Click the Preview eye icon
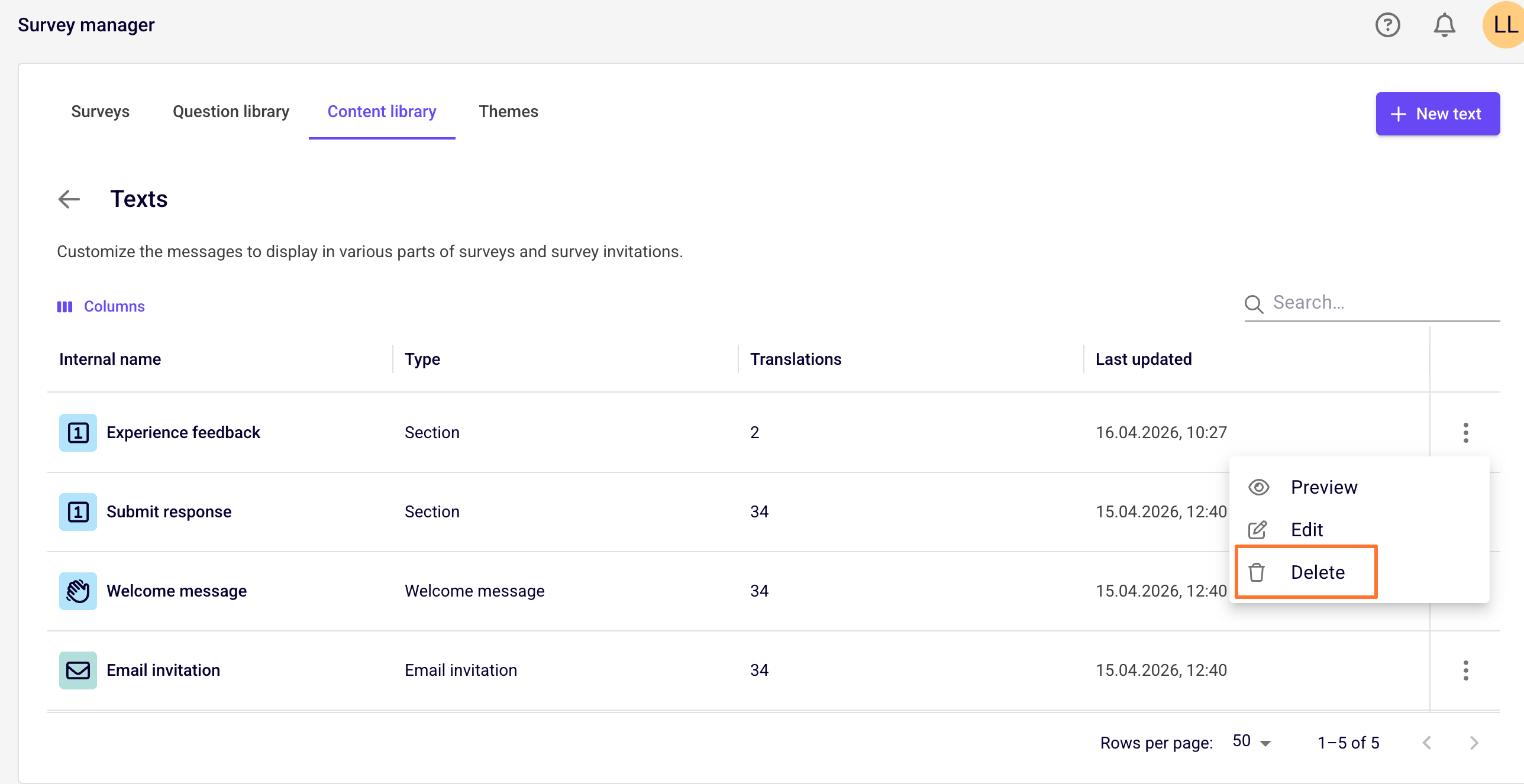 1258,487
